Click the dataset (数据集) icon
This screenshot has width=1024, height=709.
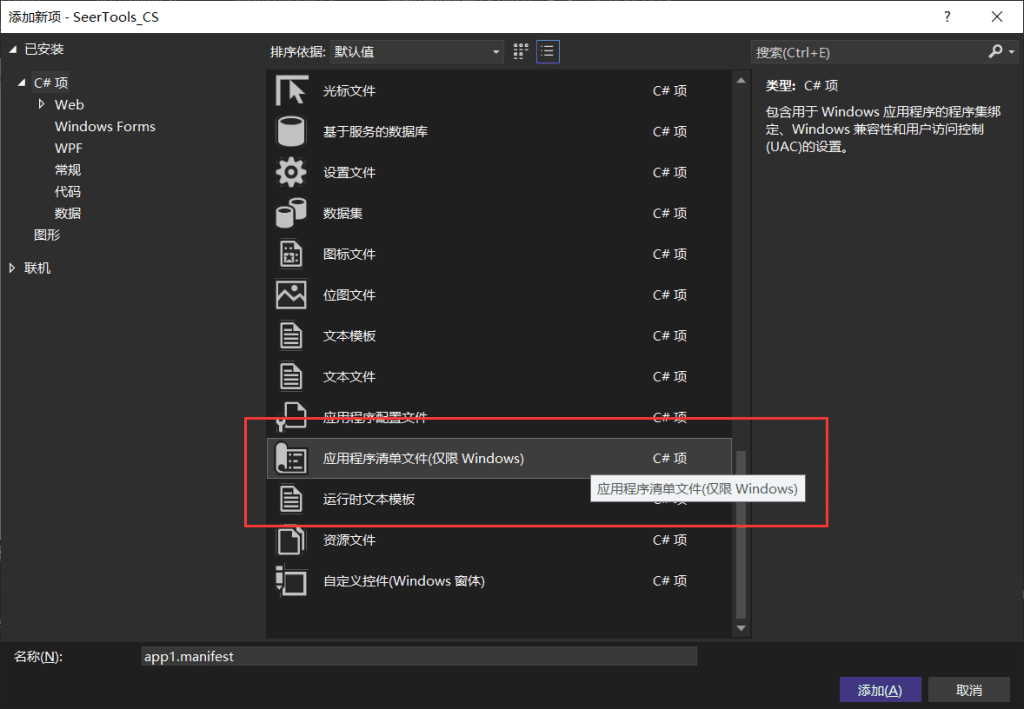tap(290, 213)
